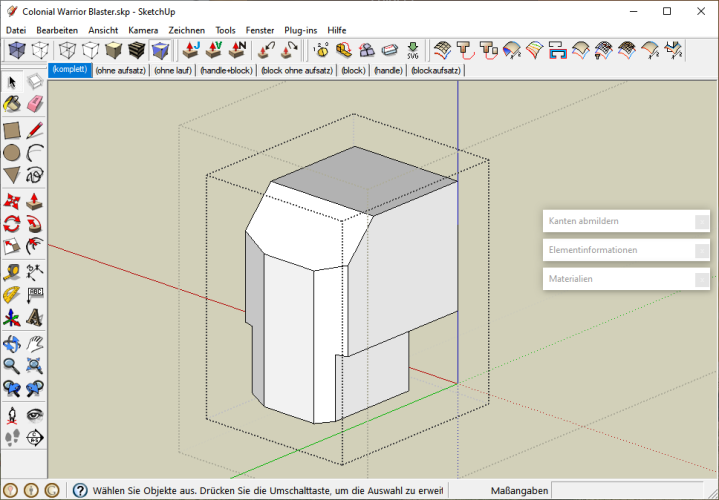Choose the Tape Measure tool

tap(12, 271)
